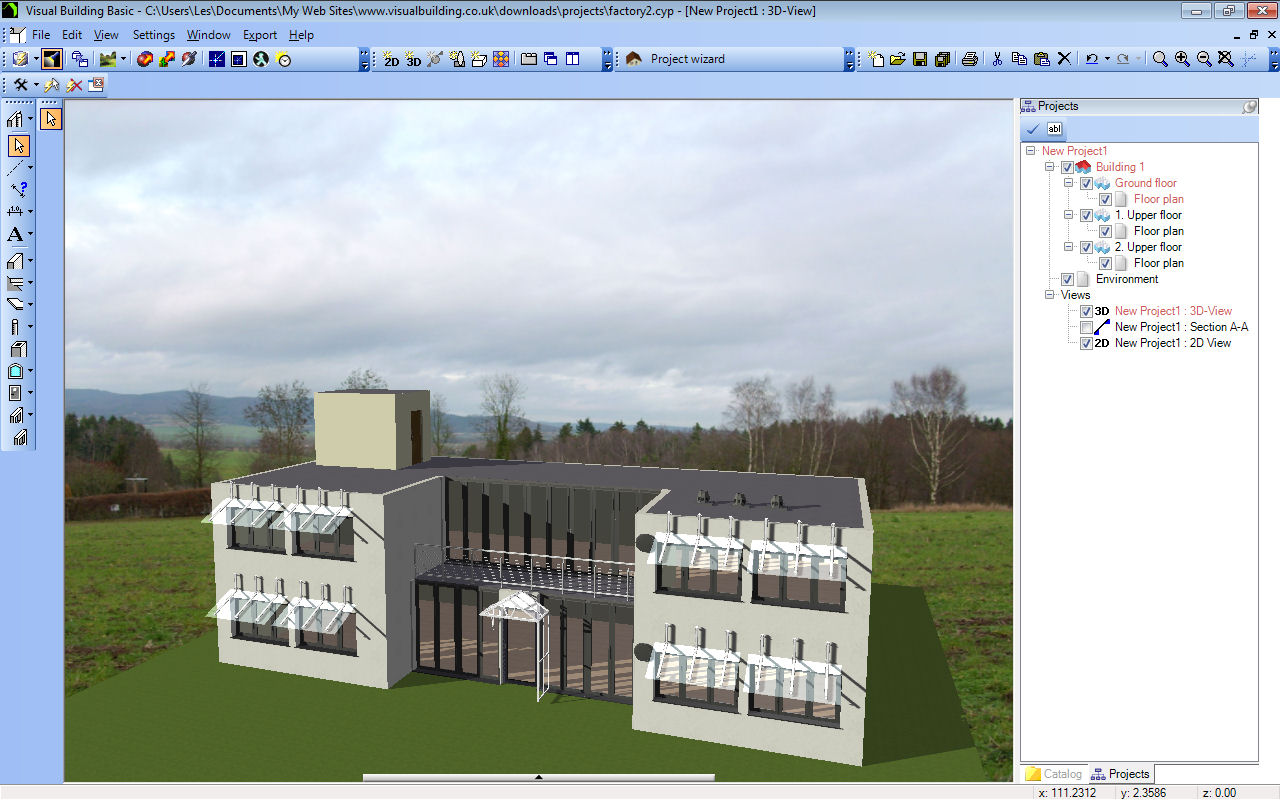Click the Save All multiple disks icon
1280x800 pixels.
[x=942, y=60]
